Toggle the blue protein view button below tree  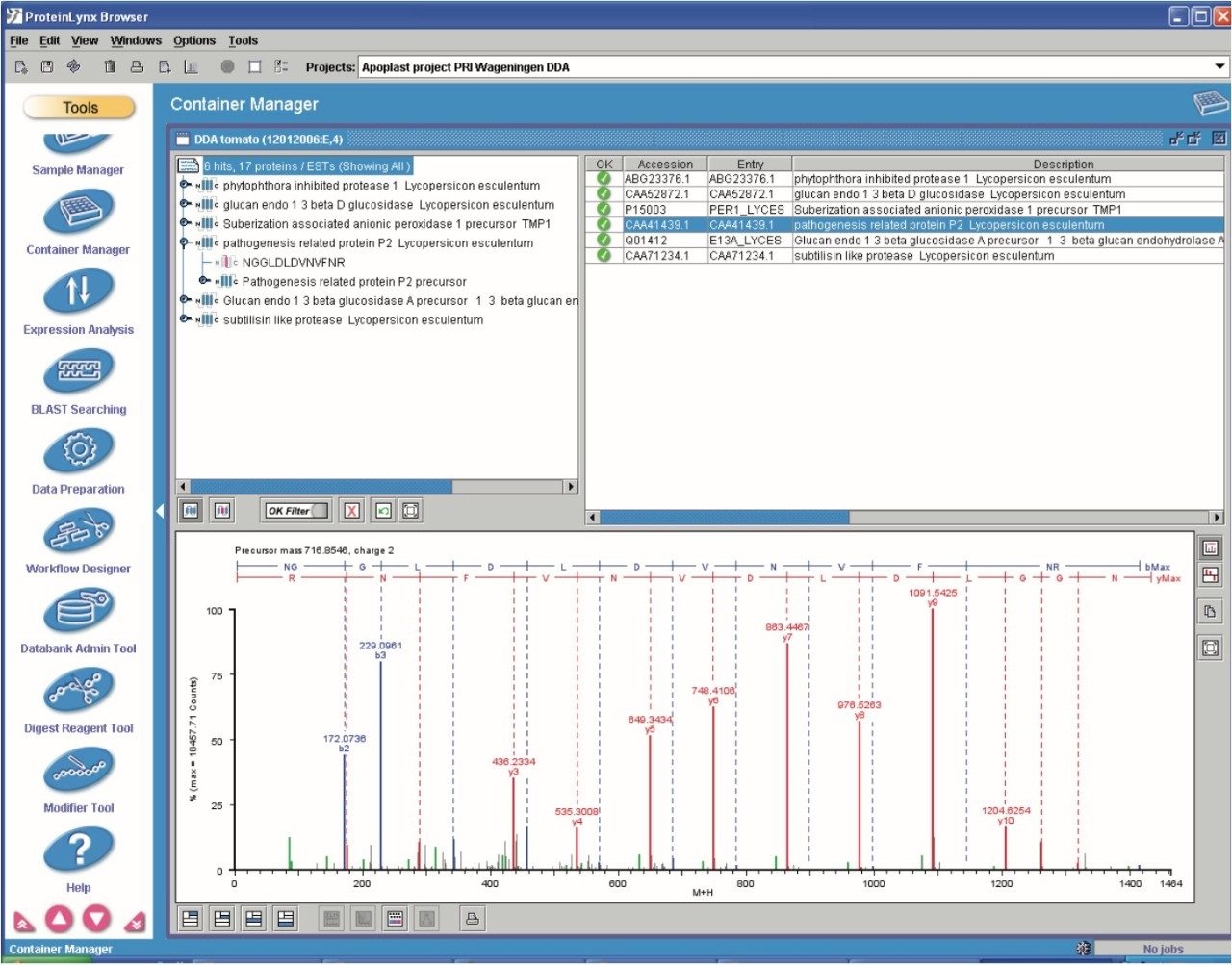click(191, 511)
